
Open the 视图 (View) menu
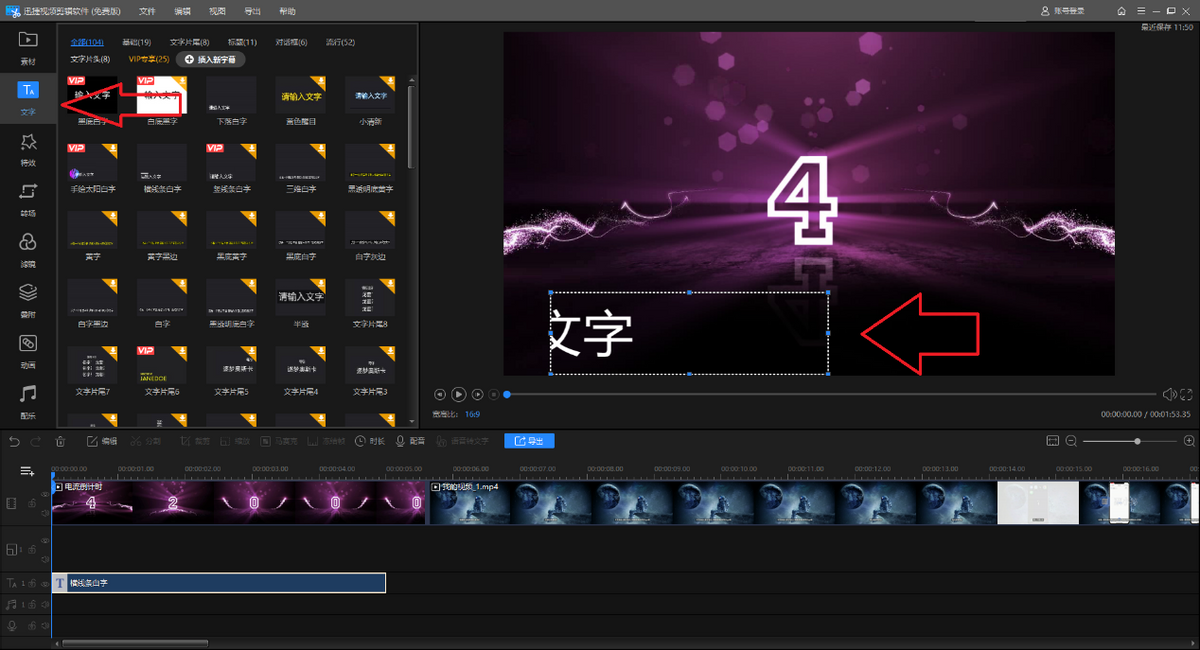(217, 11)
